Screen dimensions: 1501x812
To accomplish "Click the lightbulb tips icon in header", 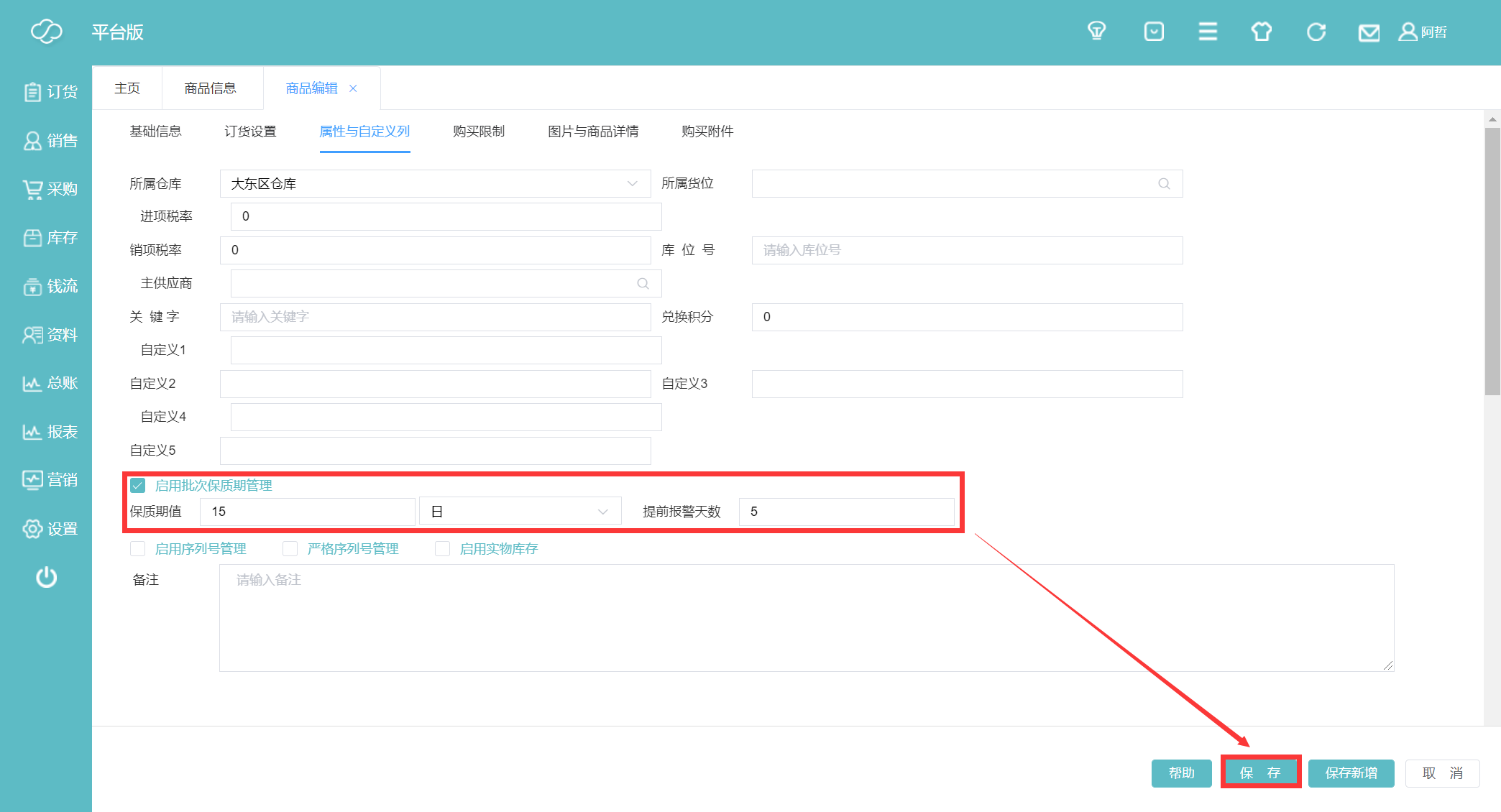I will [1096, 32].
